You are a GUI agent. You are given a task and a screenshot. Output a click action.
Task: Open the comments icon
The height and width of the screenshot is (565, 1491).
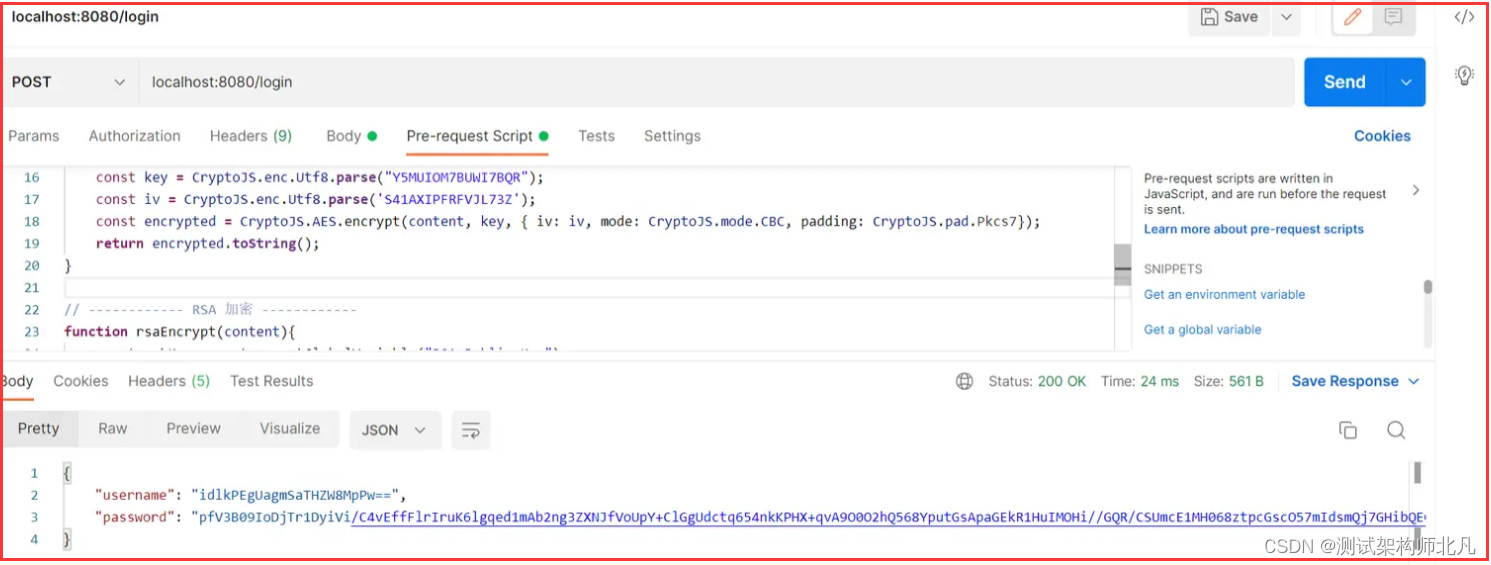click(1392, 17)
